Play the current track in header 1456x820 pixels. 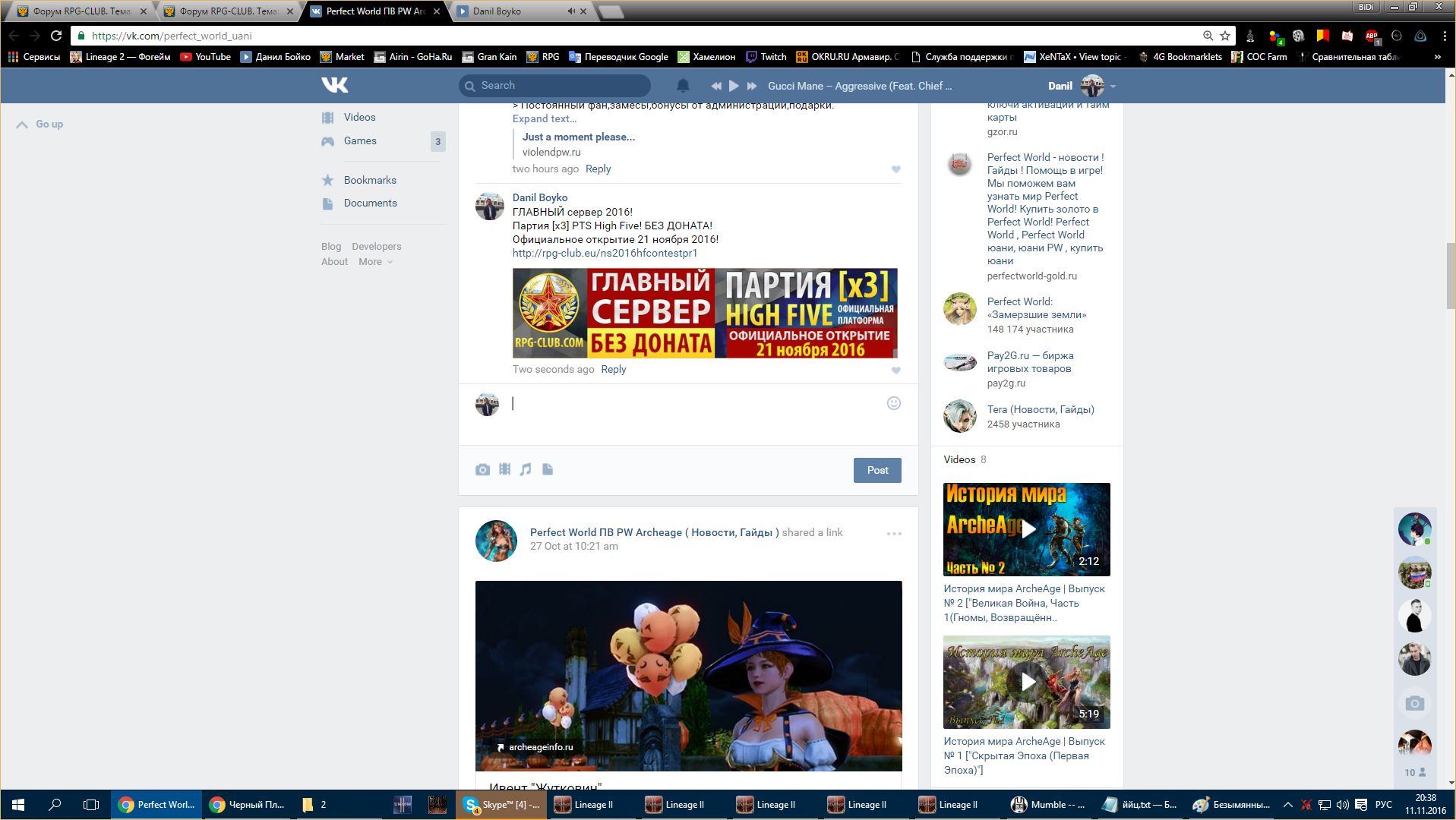[734, 86]
